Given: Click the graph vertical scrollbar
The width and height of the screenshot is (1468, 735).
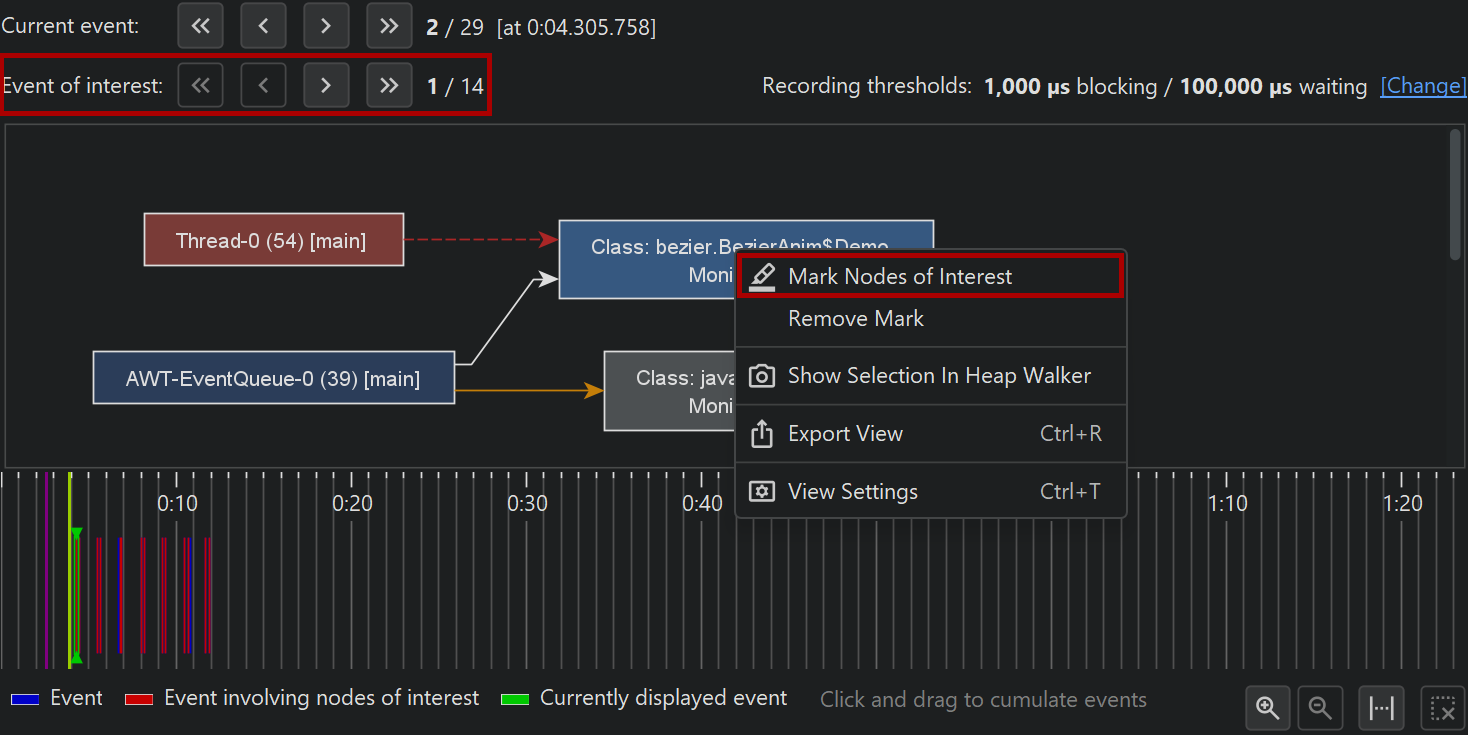Looking at the screenshot, I should click(1455, 195).
